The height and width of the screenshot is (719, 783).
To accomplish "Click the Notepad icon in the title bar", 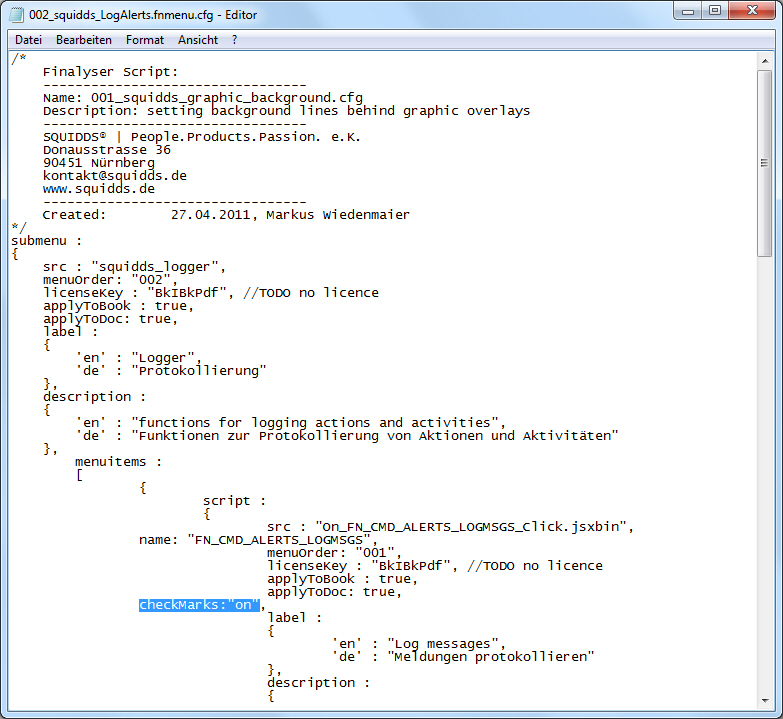I will point(16,14).
